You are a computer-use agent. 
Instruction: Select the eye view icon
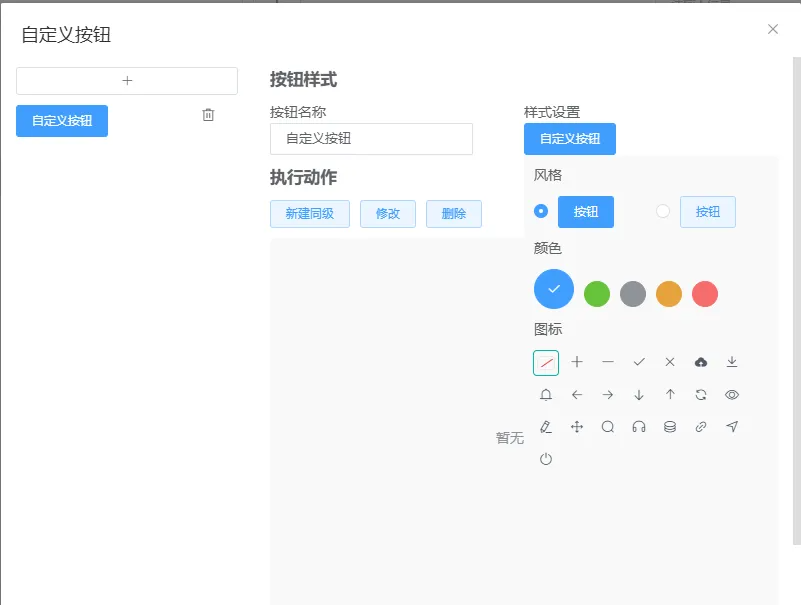pyautogui.click(x=732, y=394)
